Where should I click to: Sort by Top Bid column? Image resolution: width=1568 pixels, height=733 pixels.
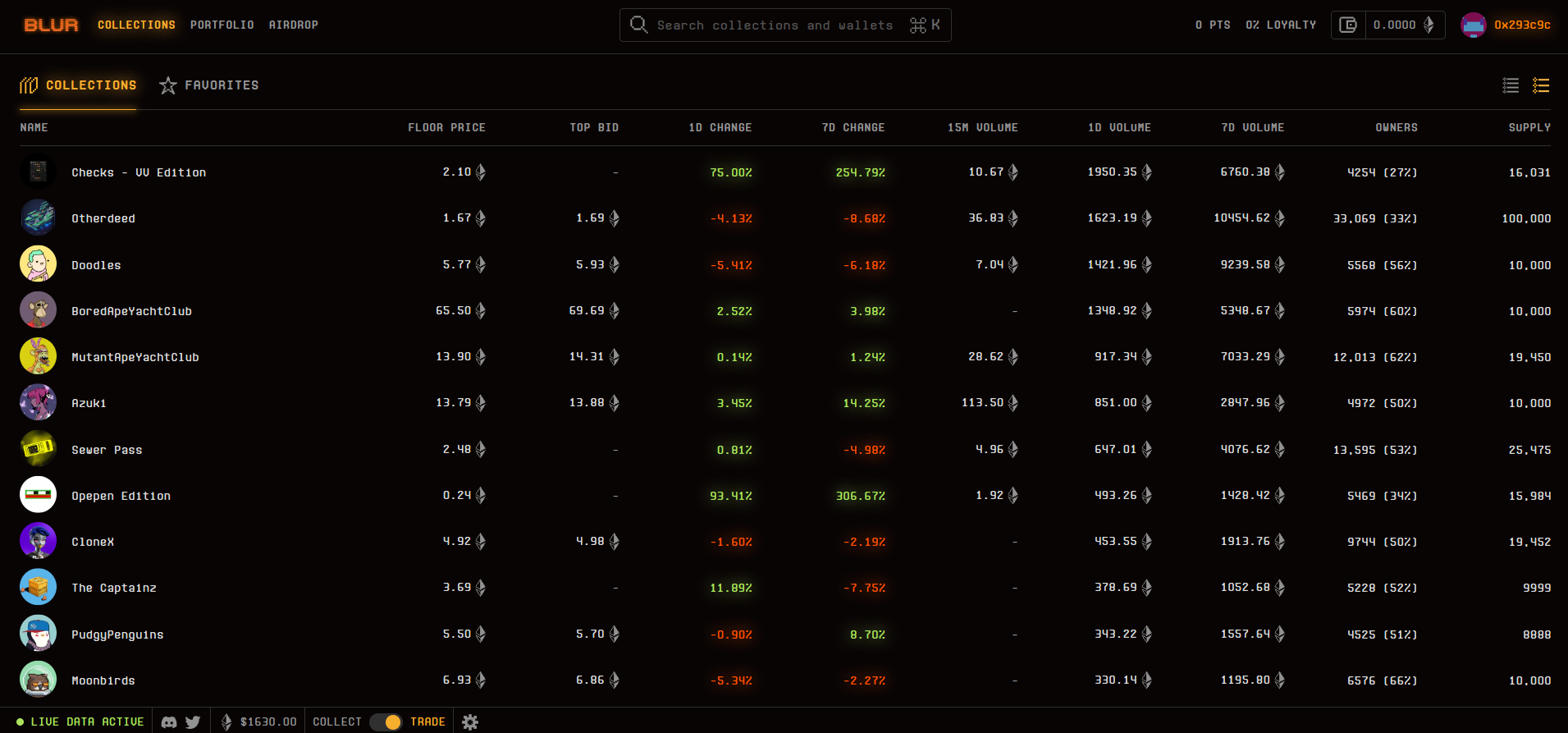point(594,128)
